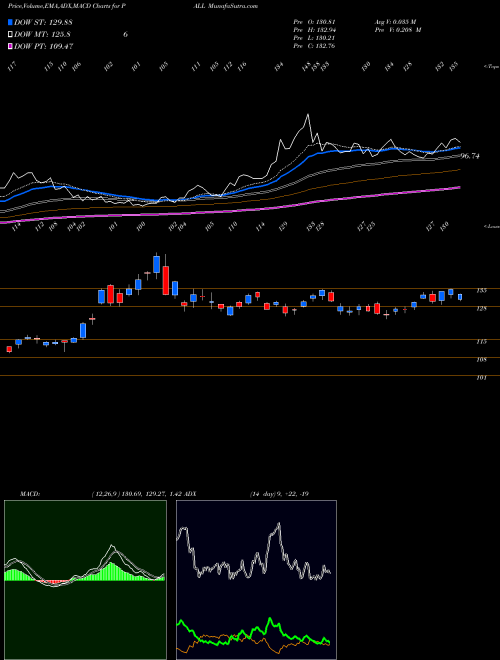Select the DOW PT: 109.47 label
500x660 pixels.
44,46
